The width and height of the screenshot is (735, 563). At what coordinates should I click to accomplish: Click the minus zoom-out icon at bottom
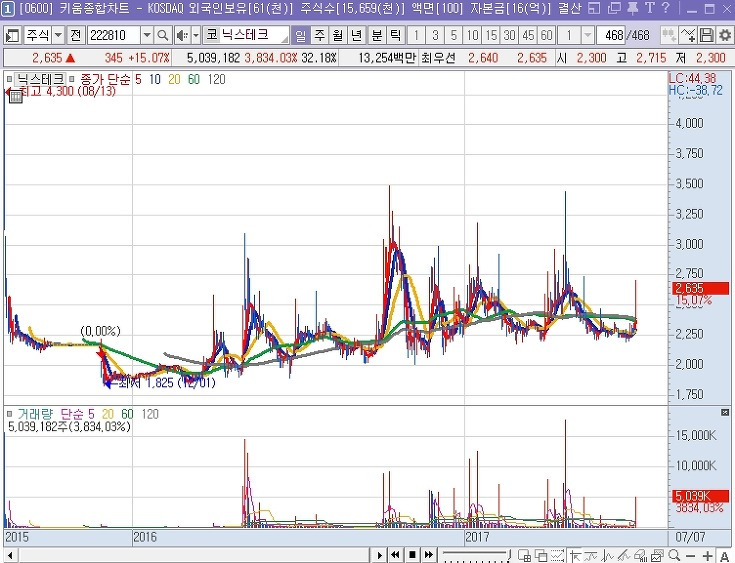[690, 556]
